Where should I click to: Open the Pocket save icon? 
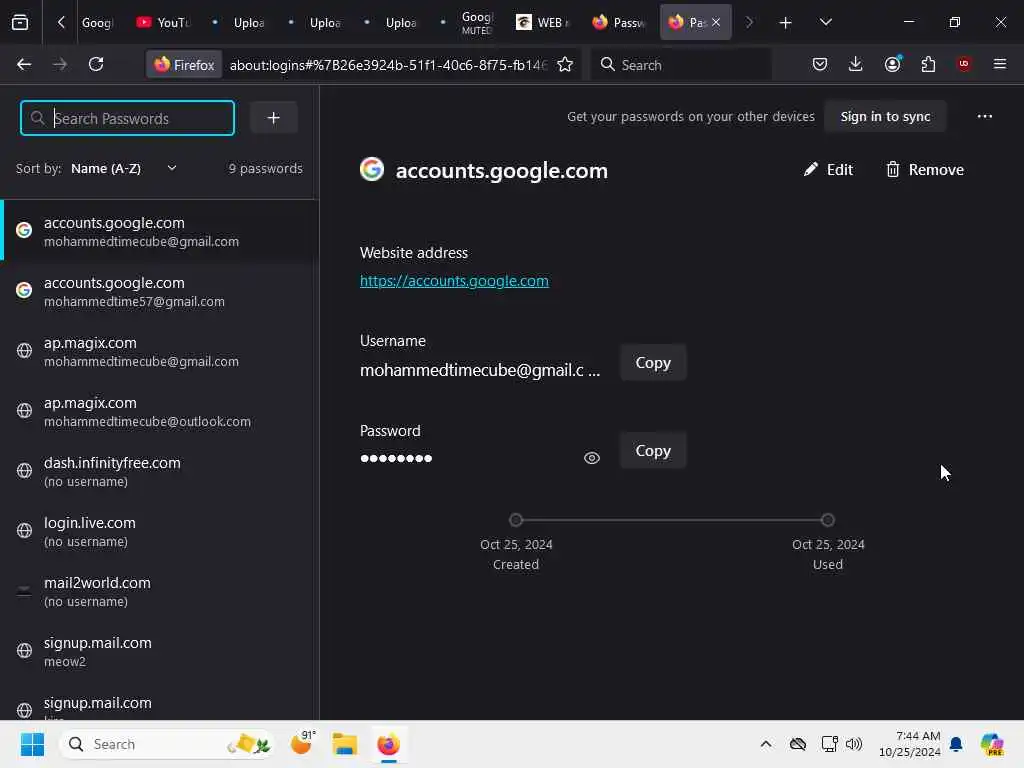pyautogui.click(x=820, y=64)
